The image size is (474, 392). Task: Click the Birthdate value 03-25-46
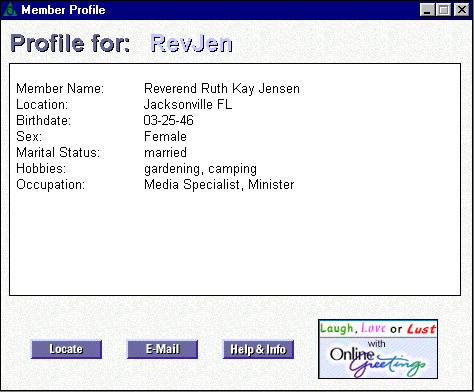point(168,120)
